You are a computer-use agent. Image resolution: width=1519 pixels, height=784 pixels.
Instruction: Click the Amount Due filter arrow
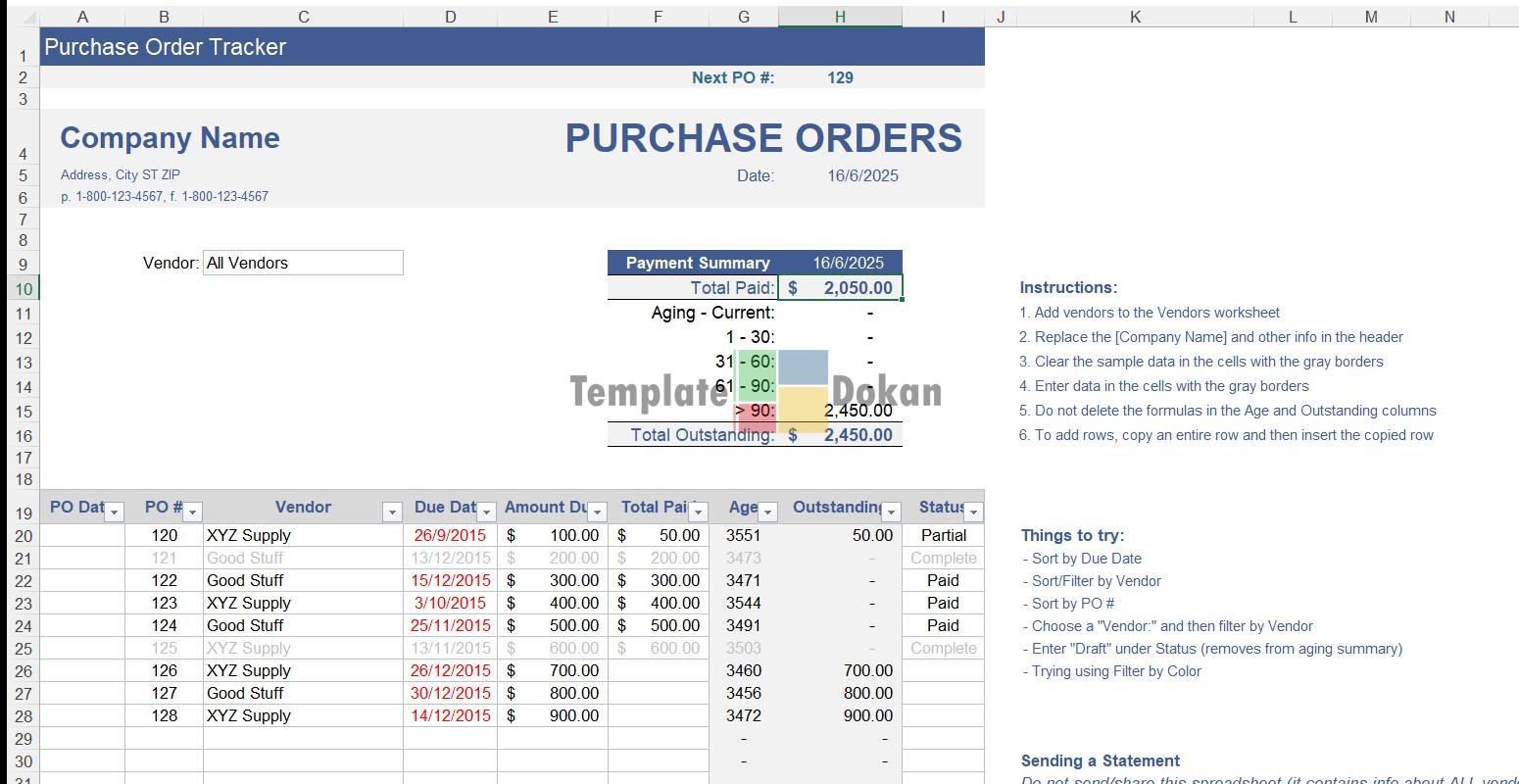597,512
